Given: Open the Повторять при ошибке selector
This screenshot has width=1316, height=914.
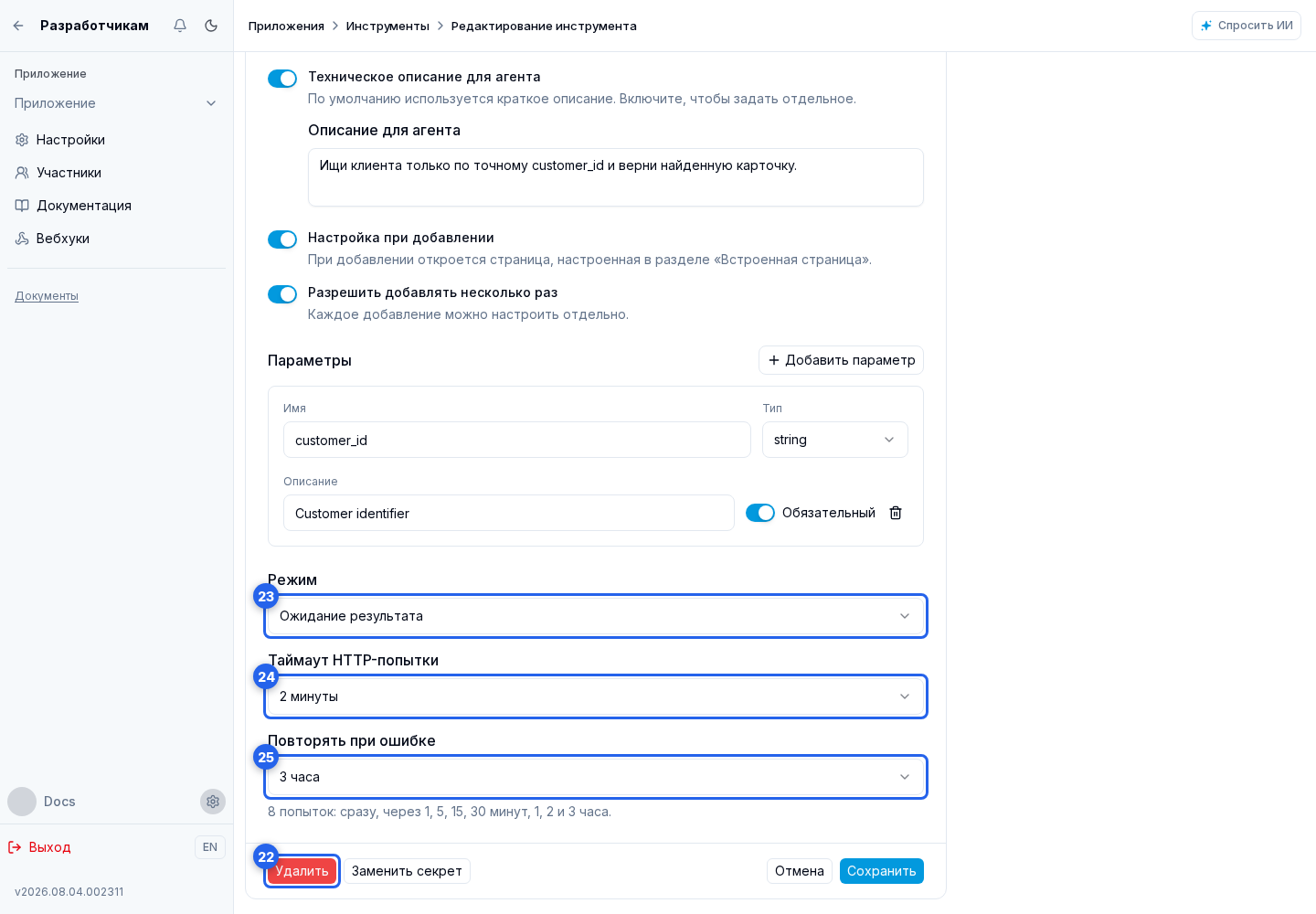Looking at the screenshot, I should [596, 777].
